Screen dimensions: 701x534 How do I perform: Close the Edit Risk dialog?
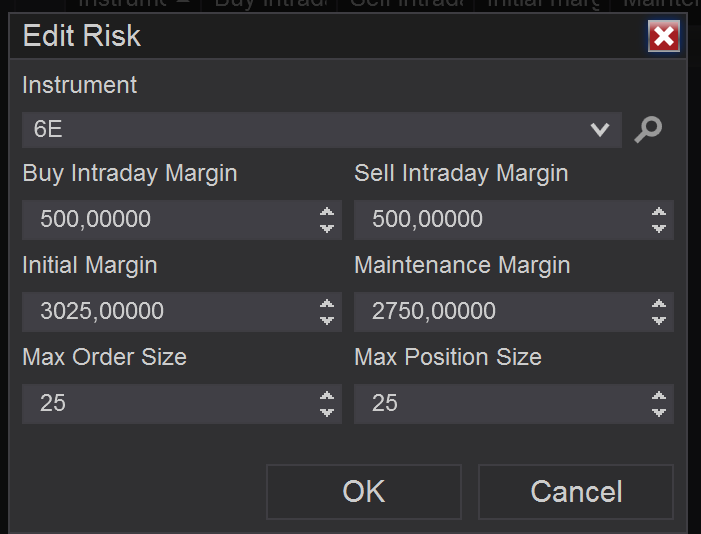click(664, 37)
